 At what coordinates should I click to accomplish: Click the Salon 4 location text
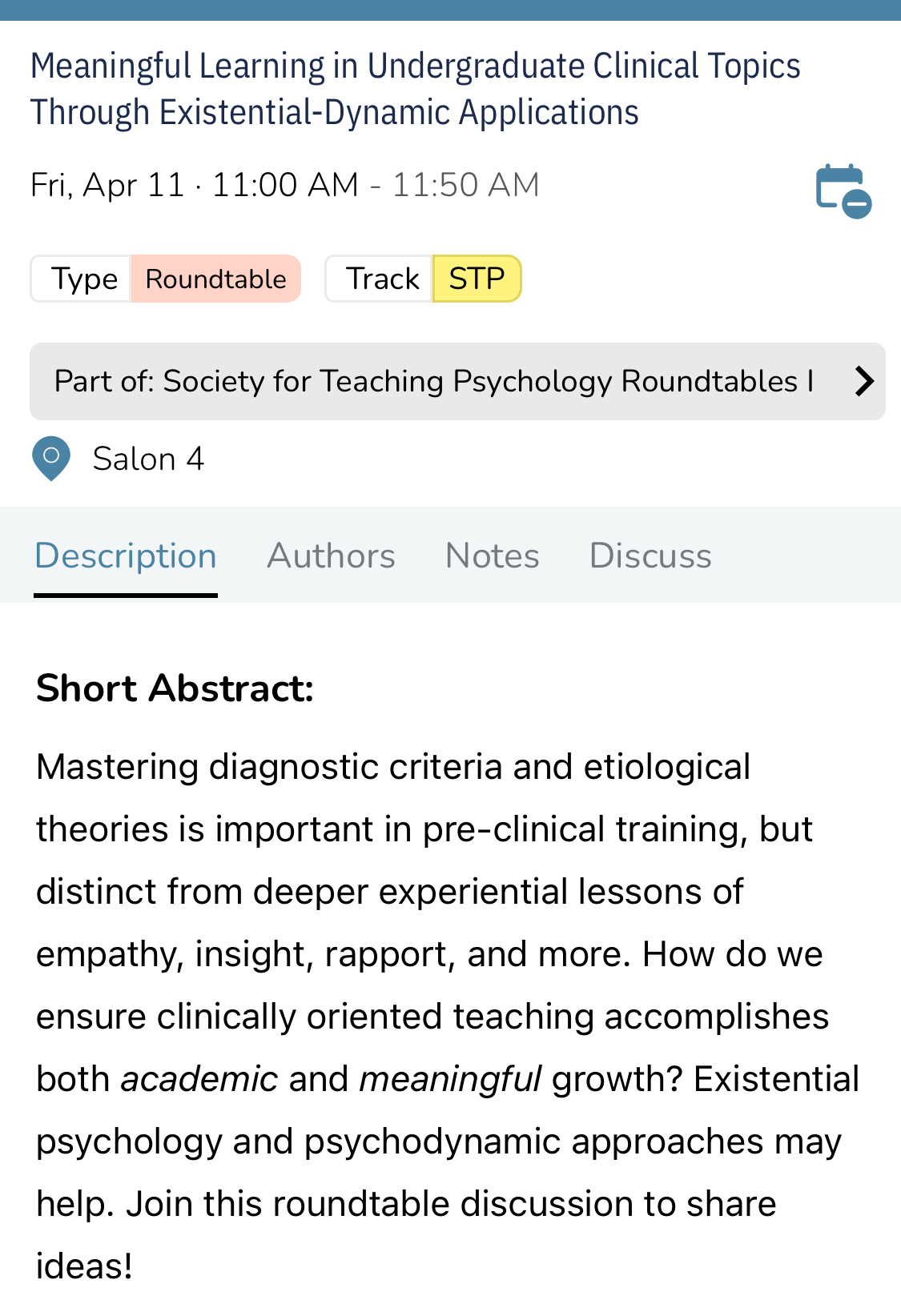pos(148,459)
